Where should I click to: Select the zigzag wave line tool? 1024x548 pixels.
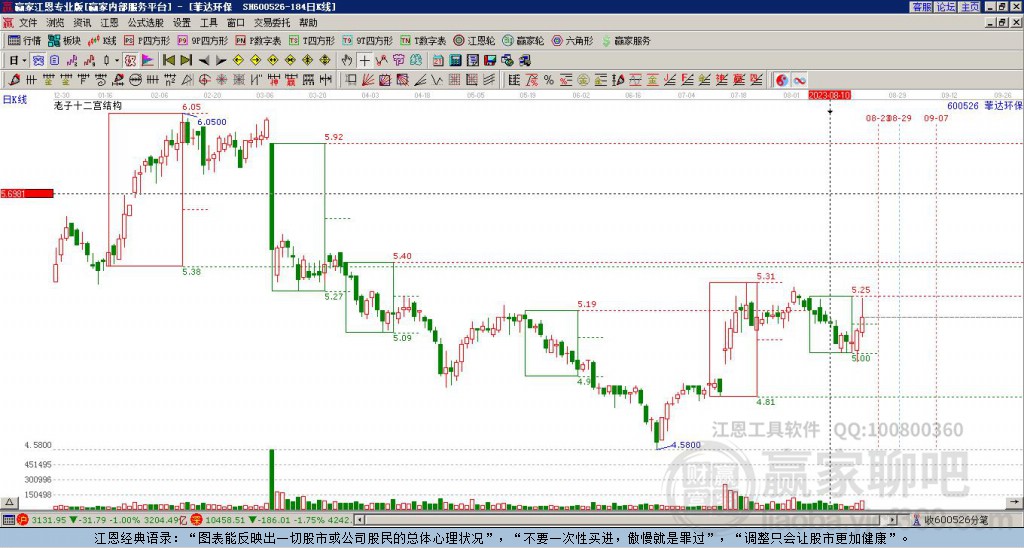(436, 80)
